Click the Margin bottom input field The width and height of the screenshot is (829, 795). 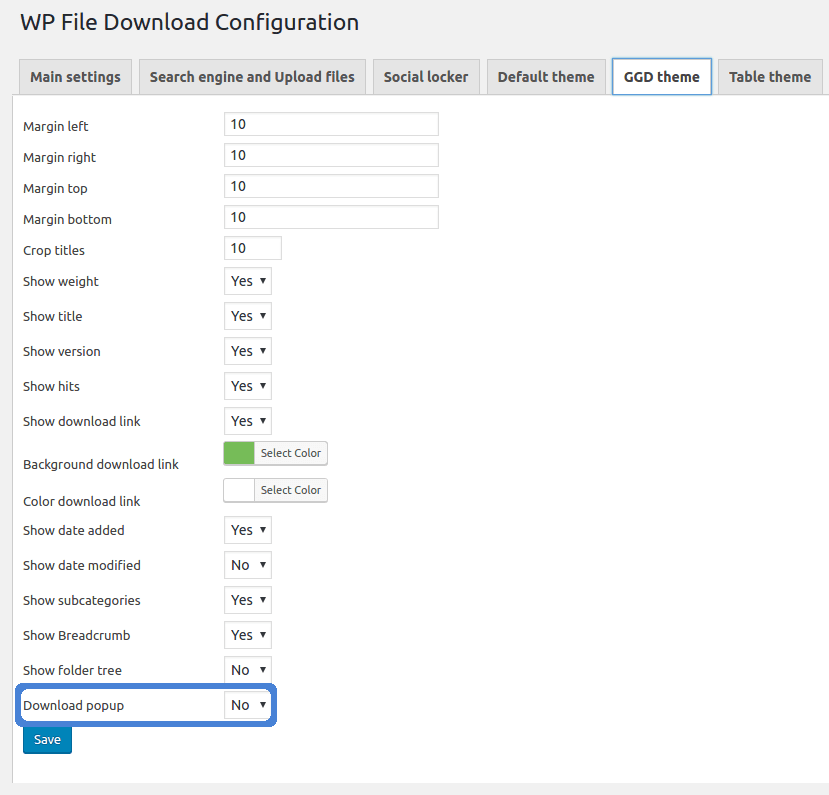pyautogui.click(x=331, y=217)
